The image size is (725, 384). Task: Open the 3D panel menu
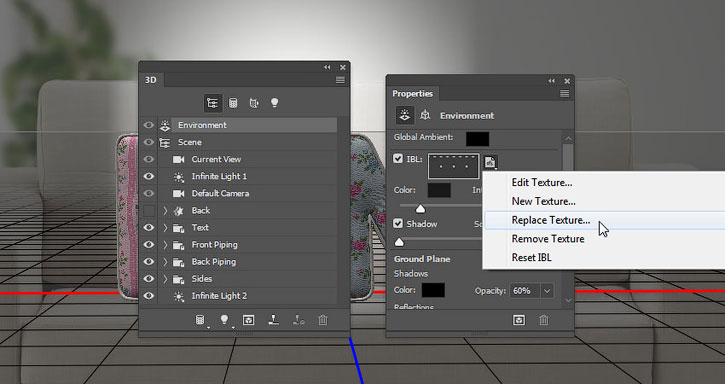point(340,80)
